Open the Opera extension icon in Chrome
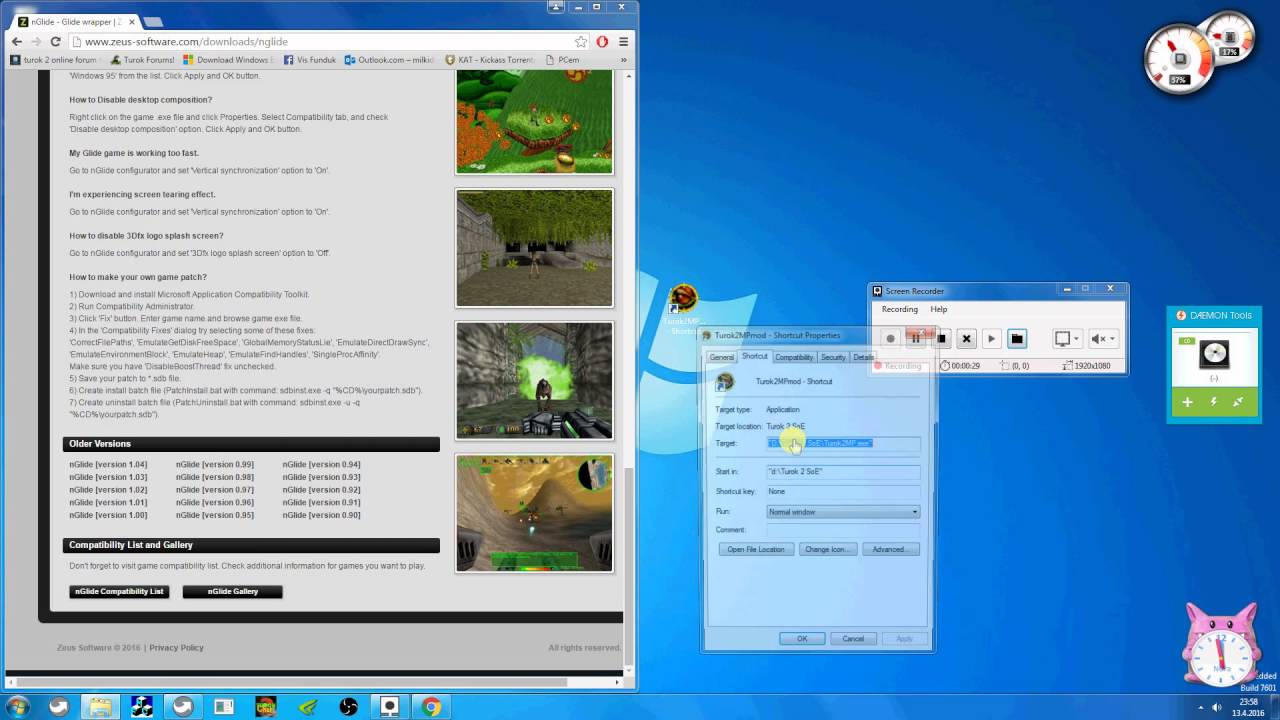The image size is (1280, 720). (602, 42)
